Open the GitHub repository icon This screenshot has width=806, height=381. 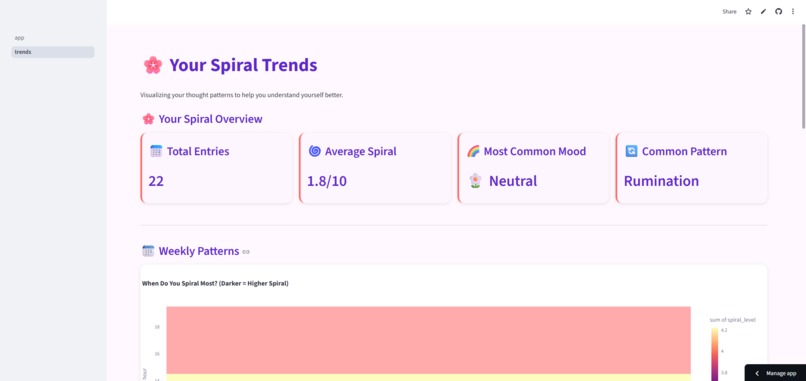tap(778, 11)
